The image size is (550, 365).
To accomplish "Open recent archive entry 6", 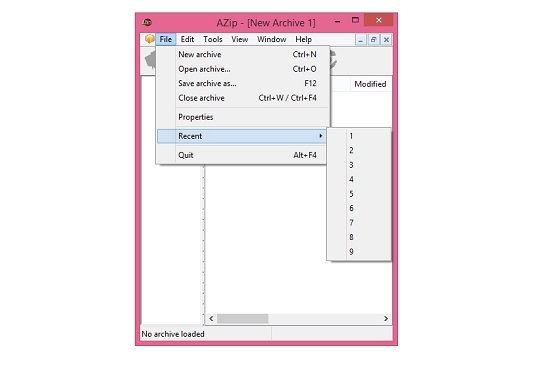I will [359, 208].
